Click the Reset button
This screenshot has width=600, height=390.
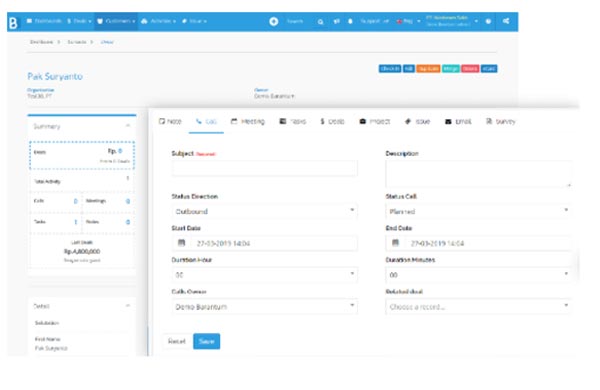(x=176, y=341)
